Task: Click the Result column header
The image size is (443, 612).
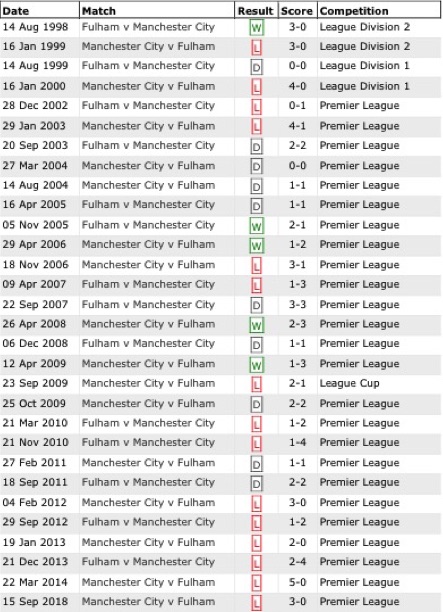Action: point(256,11)
